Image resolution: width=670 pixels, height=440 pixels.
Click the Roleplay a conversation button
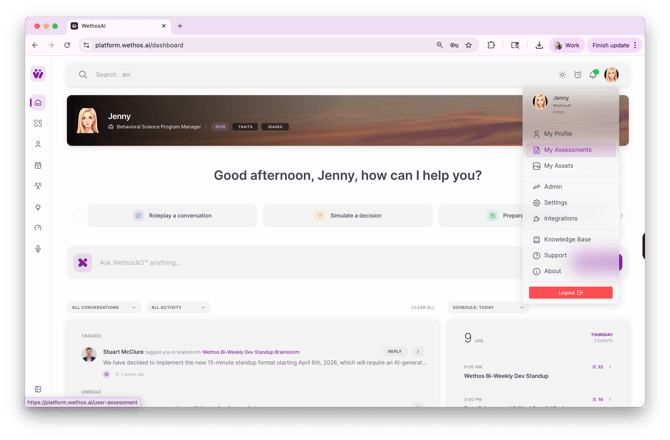[172, 215]
